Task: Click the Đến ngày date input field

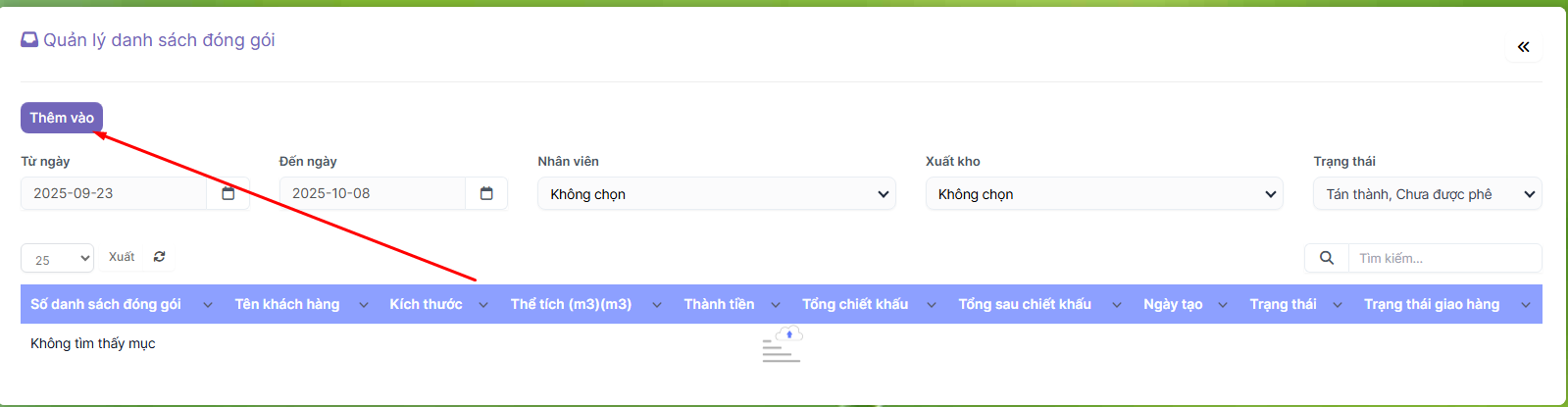Action: point(372,193)
